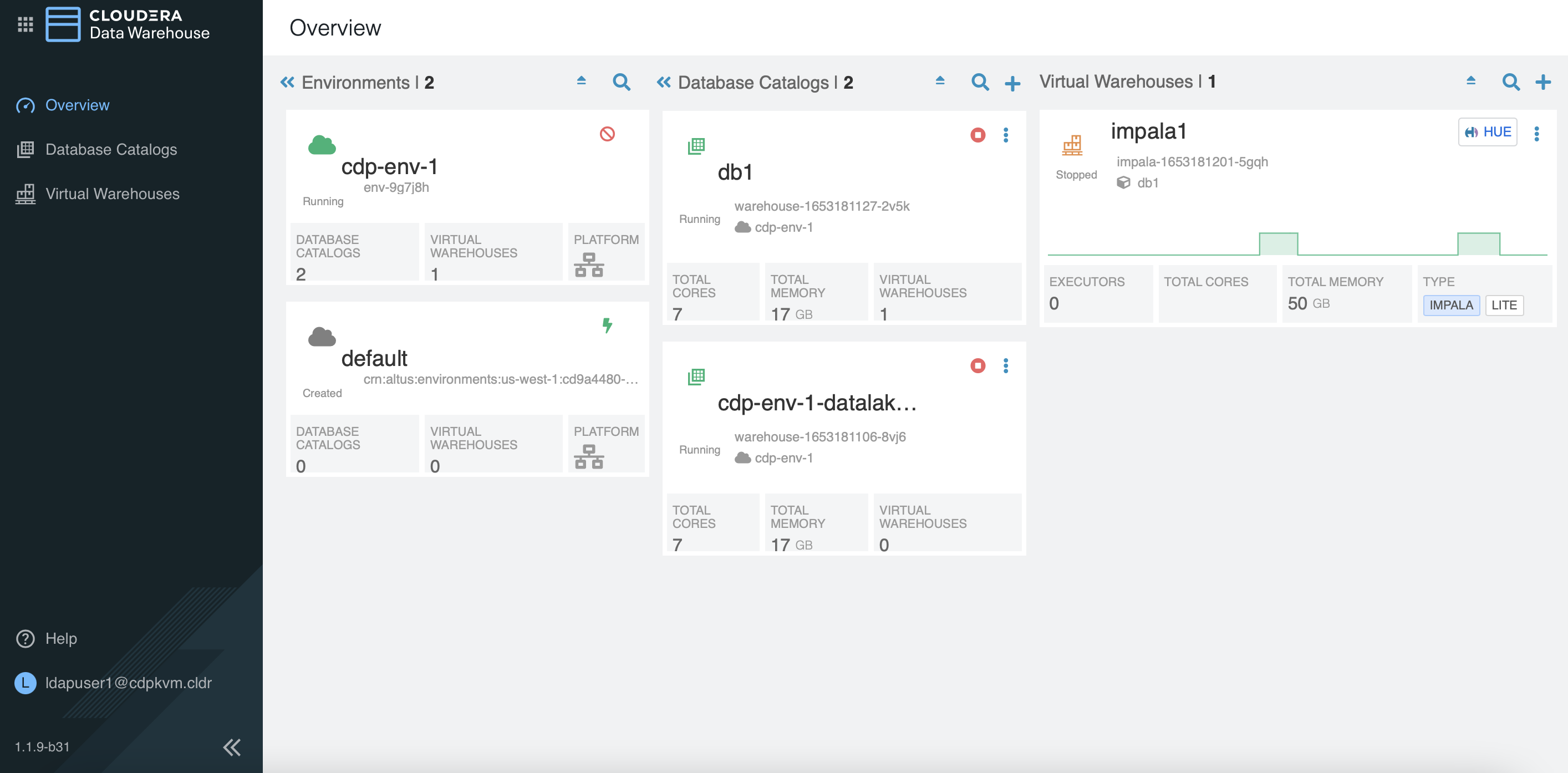Search Environments with the magnifier icon
Viewport: 1568px width, 773px height.
[x=621, y=82]
